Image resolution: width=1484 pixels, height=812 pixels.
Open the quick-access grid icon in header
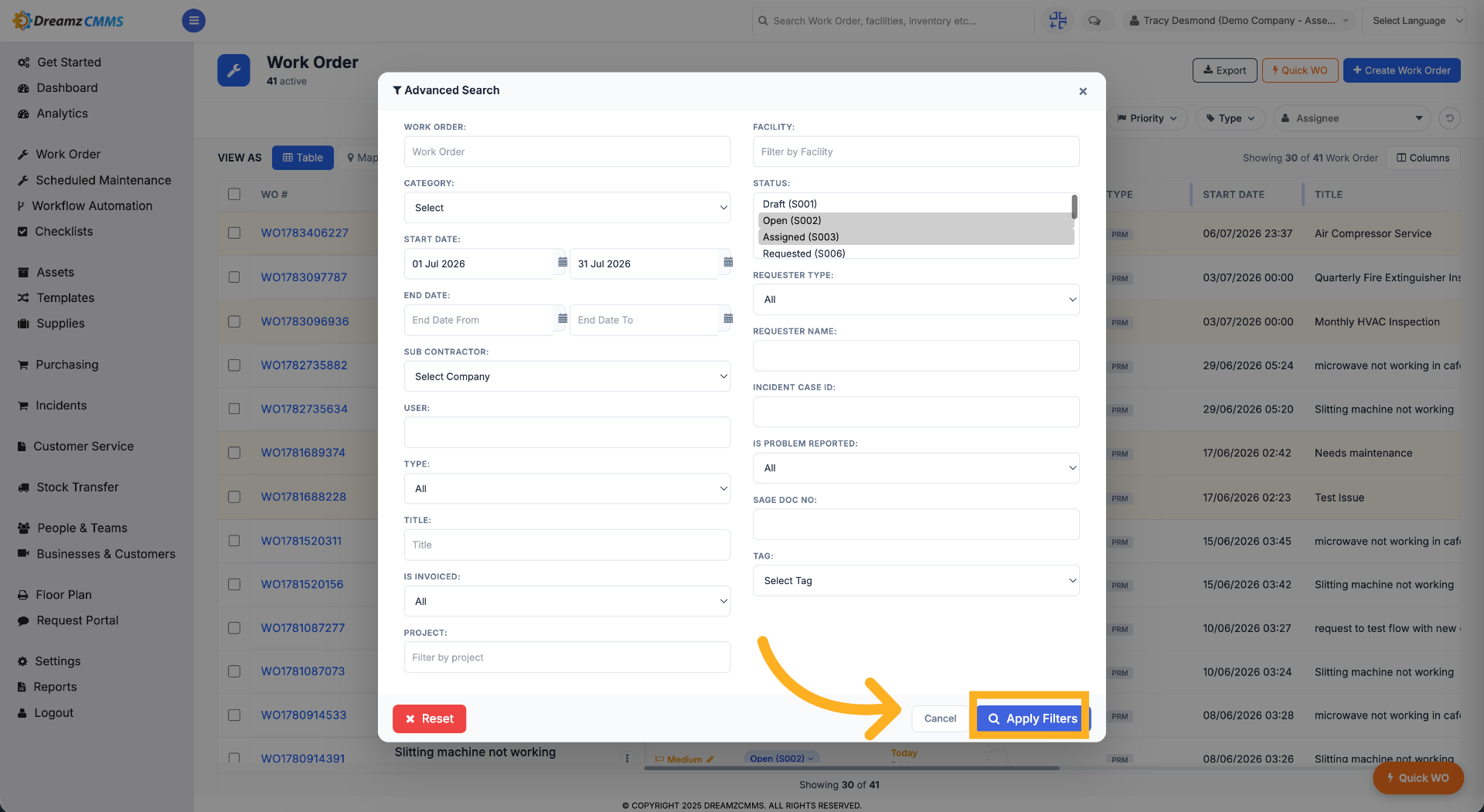[1057, 21]
